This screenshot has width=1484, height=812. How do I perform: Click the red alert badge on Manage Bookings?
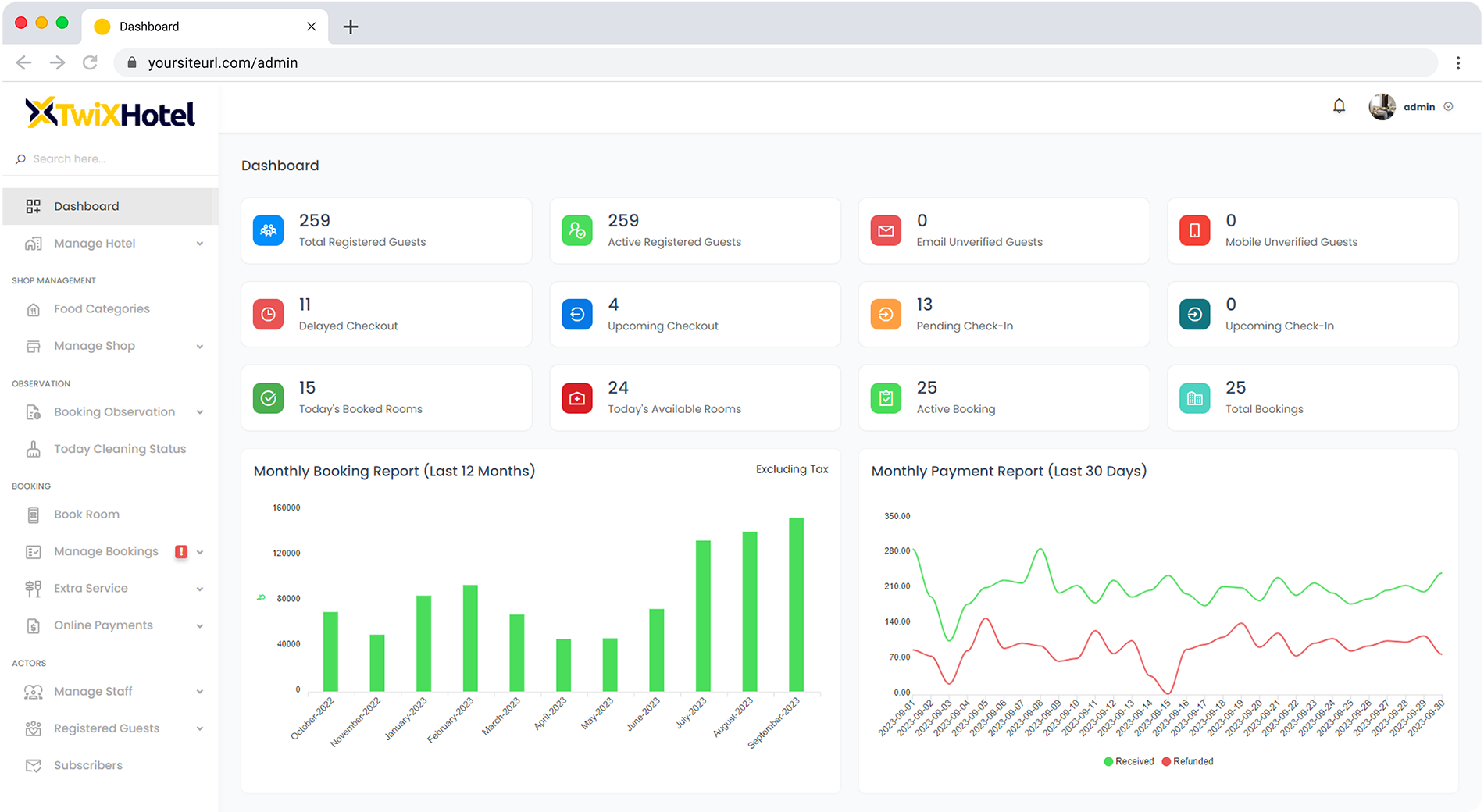click(x=181, y=552)
